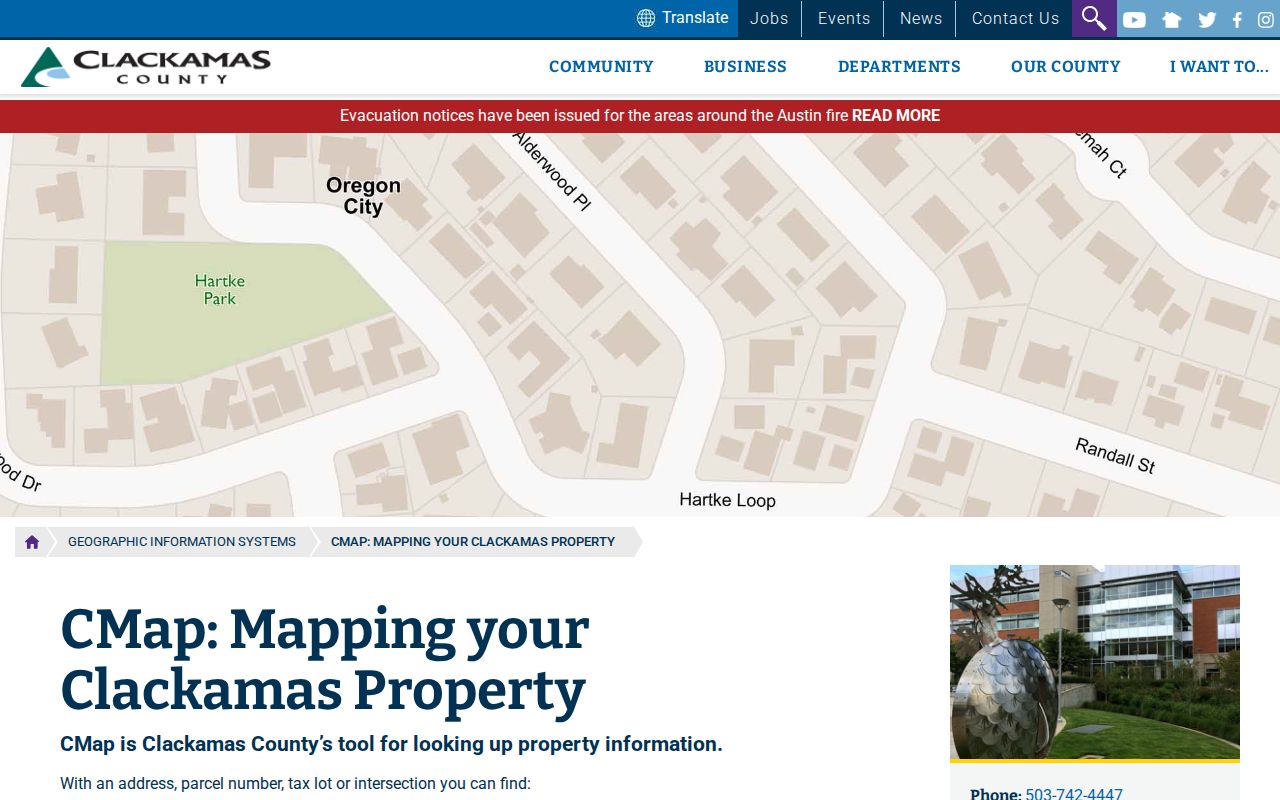
Task: Click the Randall St label on map
Action: click(1115, 455)
